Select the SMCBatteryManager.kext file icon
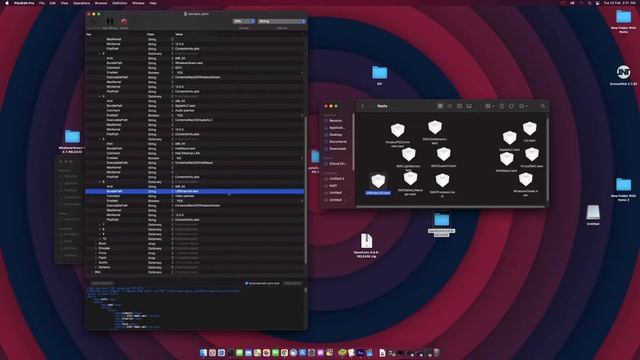Screen dimensions: 640x360 click(x=410, y=178)
